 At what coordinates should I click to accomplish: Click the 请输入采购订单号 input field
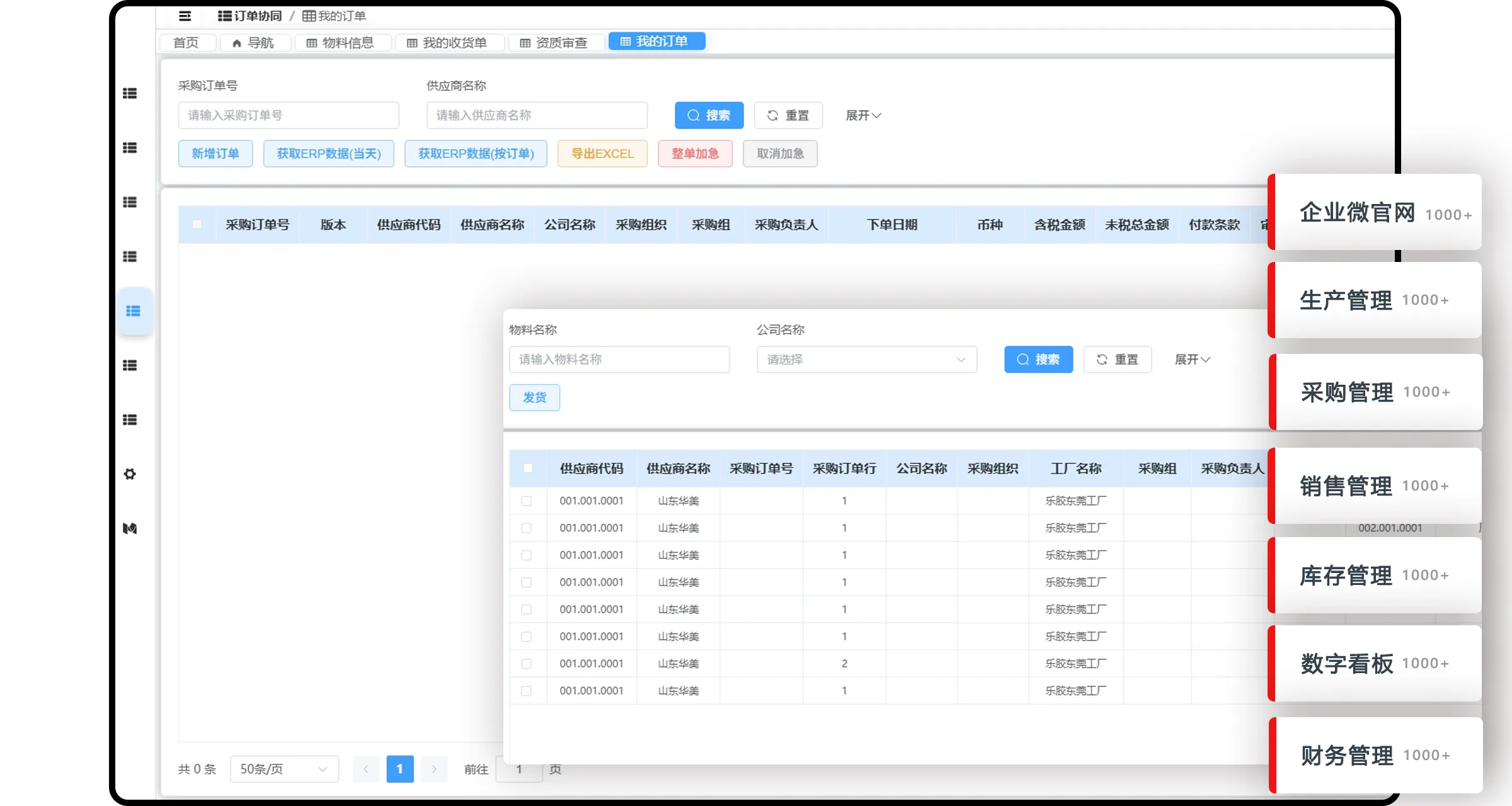[288, 116]
